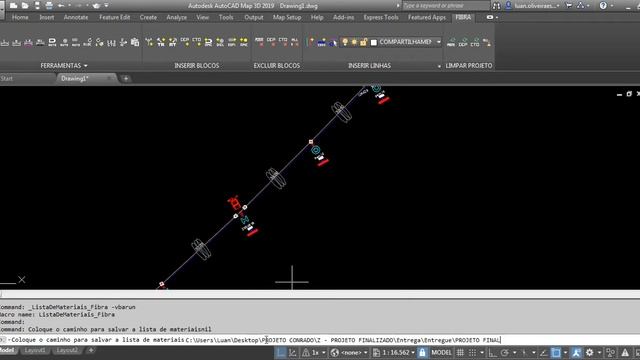Viewport: 640px width, 360px height.
Task: Toggle the grid display status icon
Action: [x=460, y=352]
